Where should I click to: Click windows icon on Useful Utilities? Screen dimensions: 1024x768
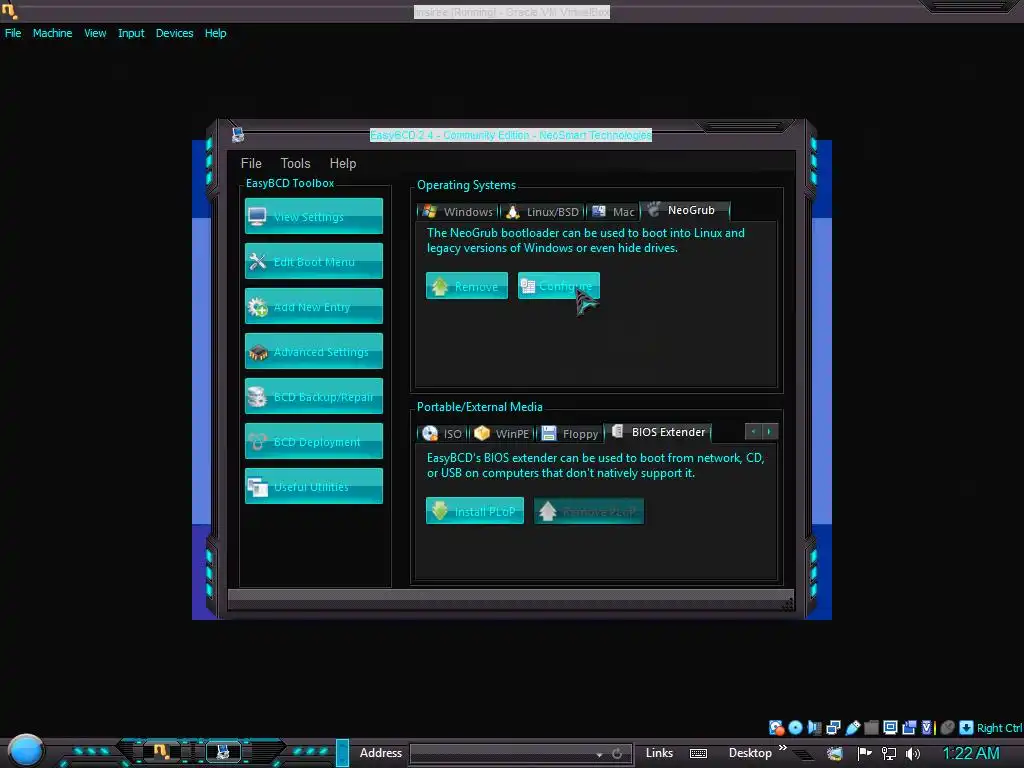[257, 487]
